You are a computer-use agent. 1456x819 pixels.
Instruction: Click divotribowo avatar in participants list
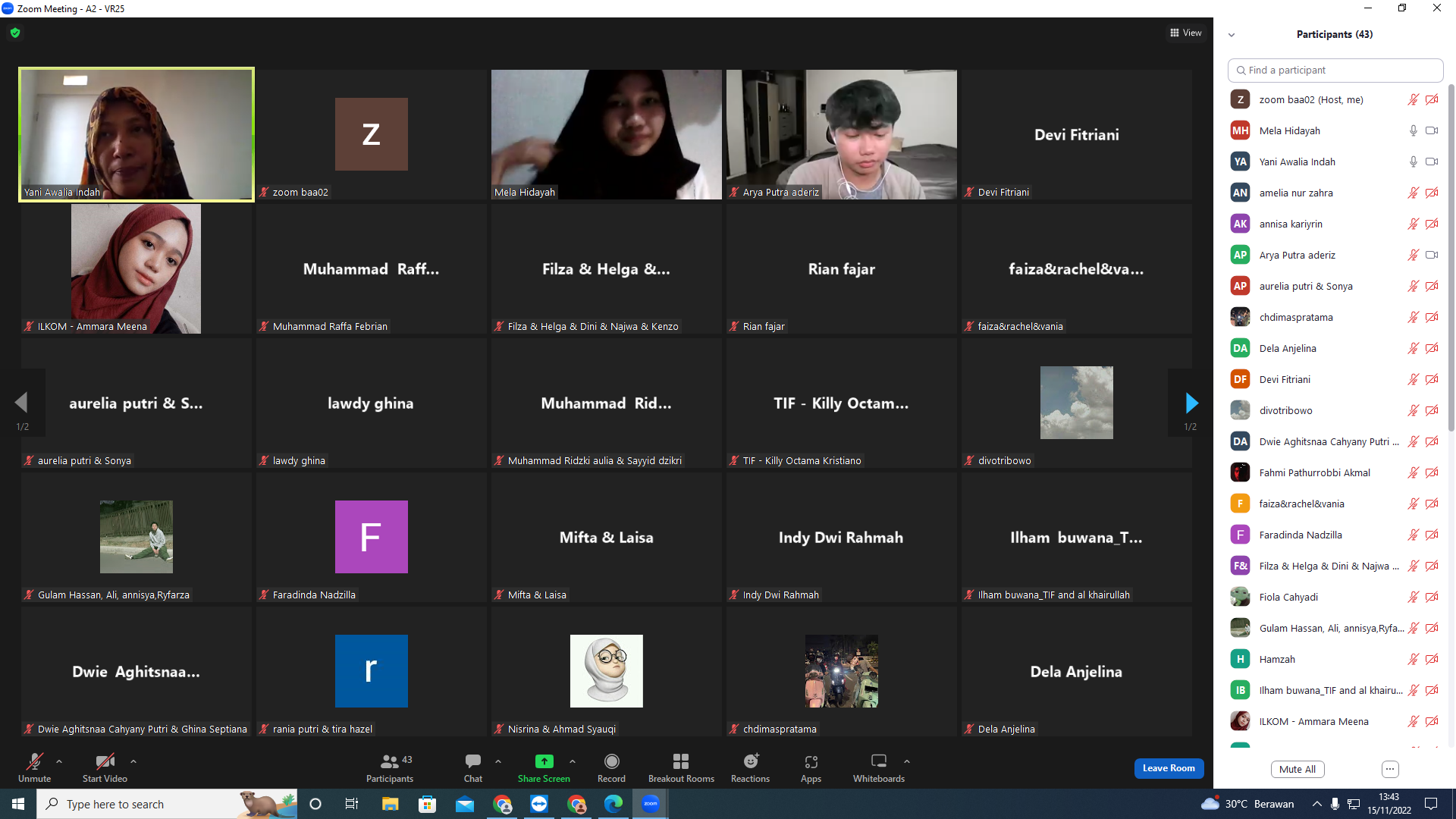click(1240, 410)
